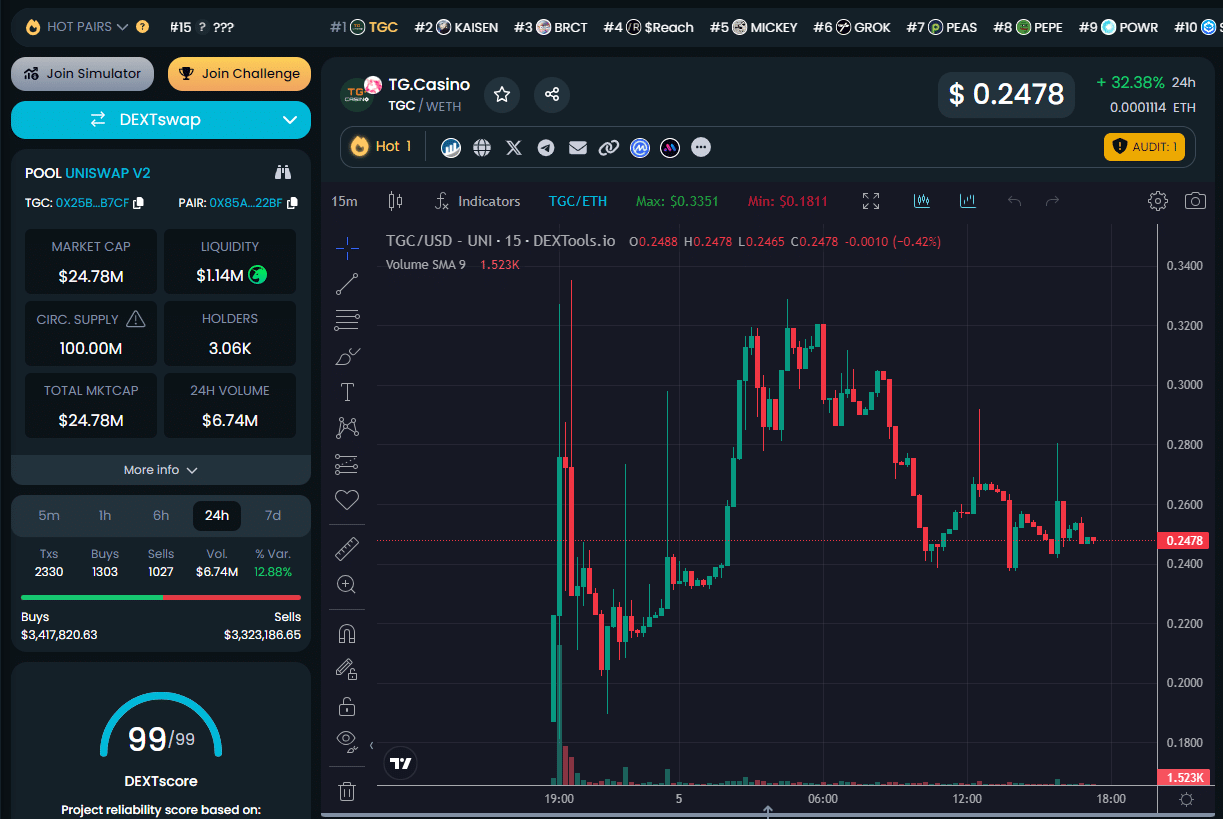Collapse the drawing toolbar side arrow

[x=371, y=745]
